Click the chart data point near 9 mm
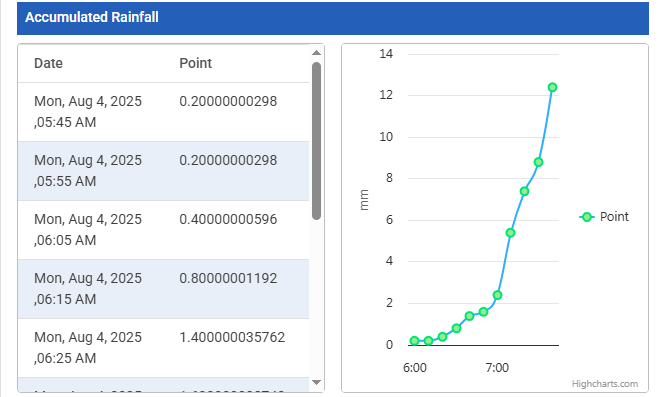 click(x=538, y=162)
